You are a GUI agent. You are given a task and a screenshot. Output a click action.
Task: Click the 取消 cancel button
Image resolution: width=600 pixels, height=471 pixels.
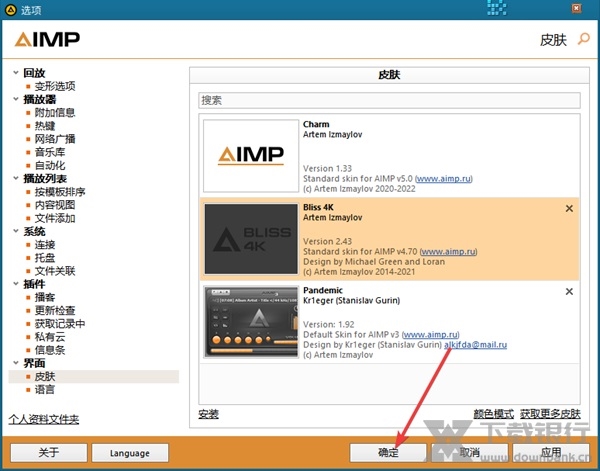470,453
